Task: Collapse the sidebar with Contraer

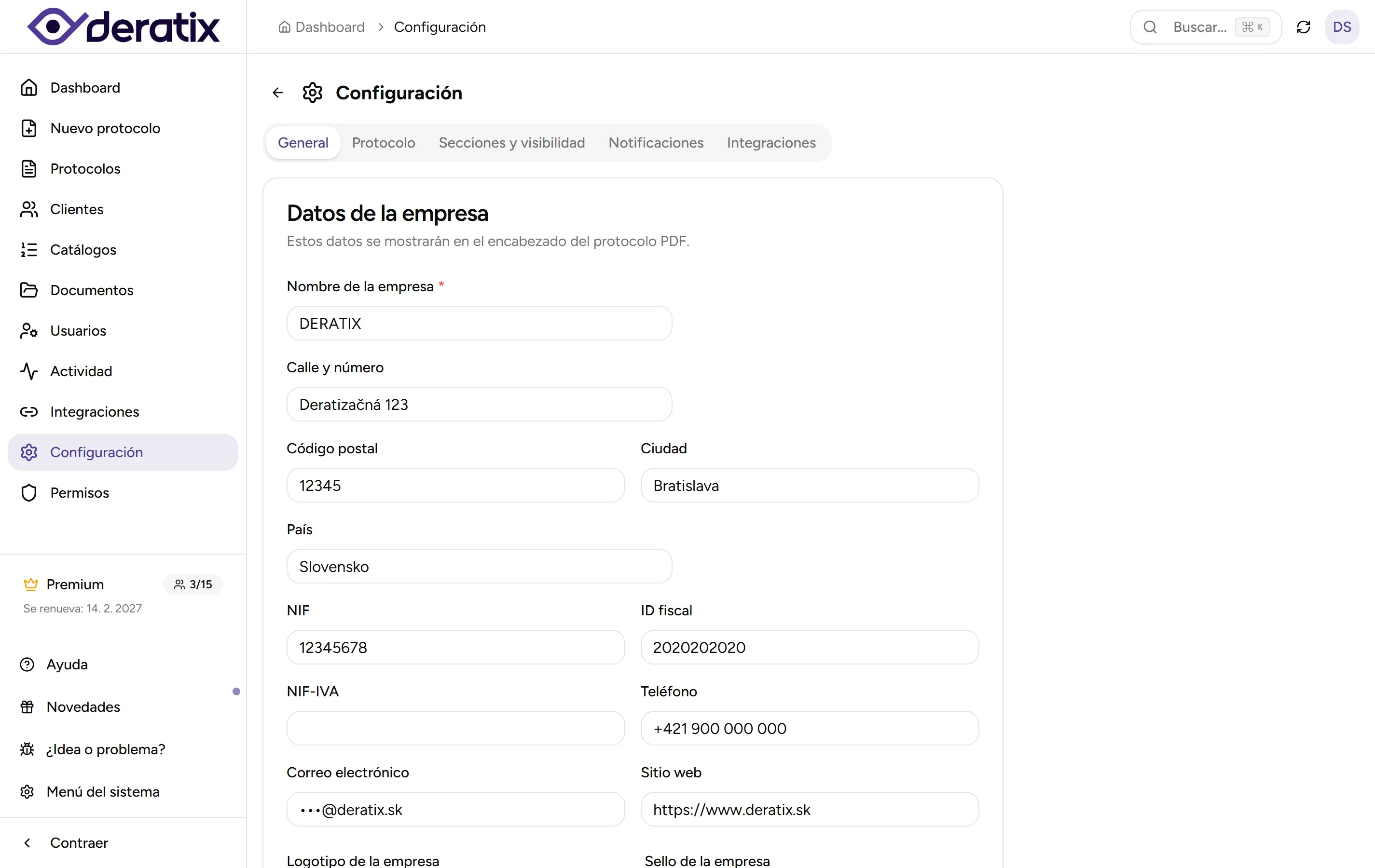Action: point(79,843)
